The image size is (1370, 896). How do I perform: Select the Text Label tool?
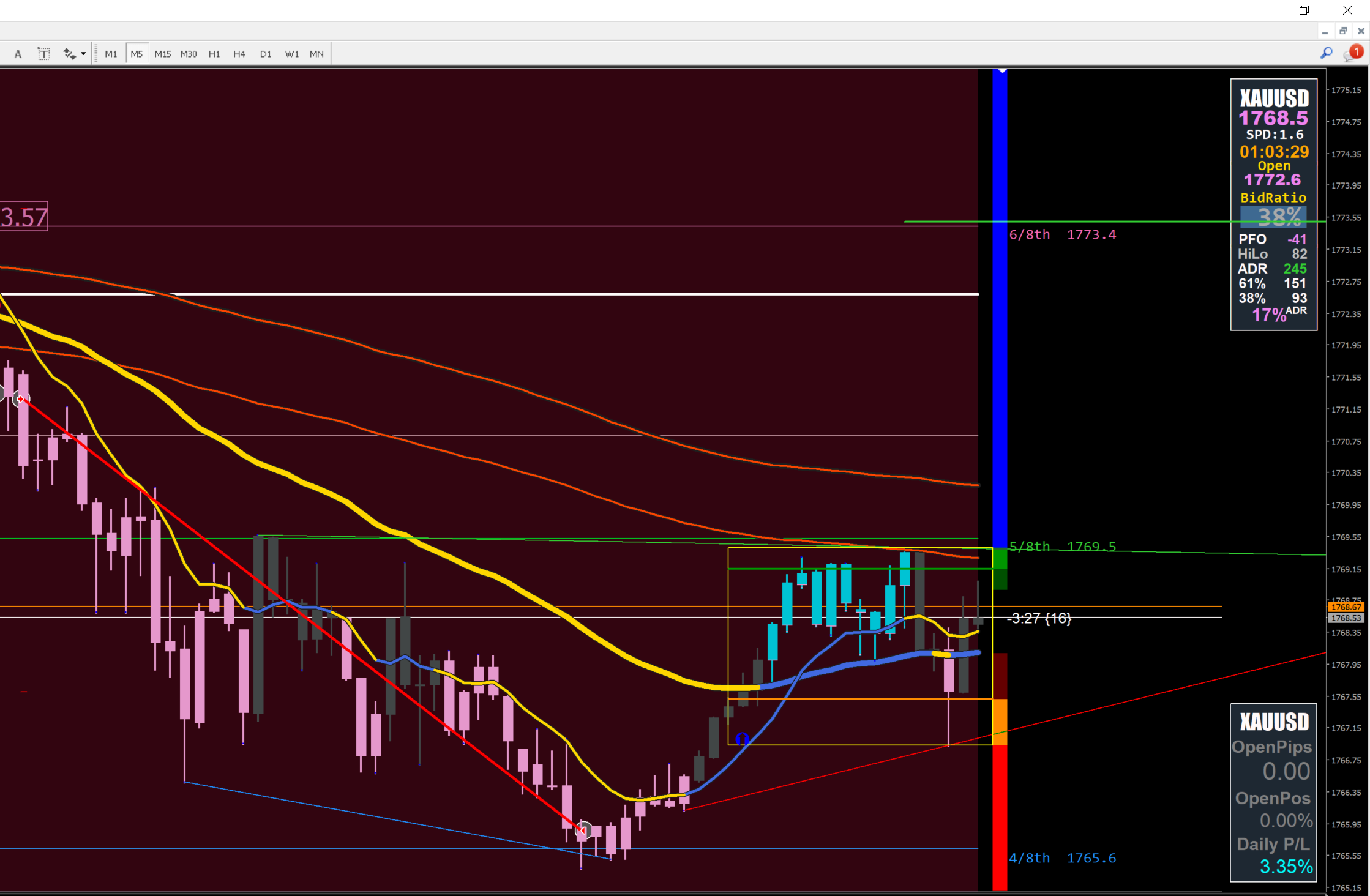point(43,54)
